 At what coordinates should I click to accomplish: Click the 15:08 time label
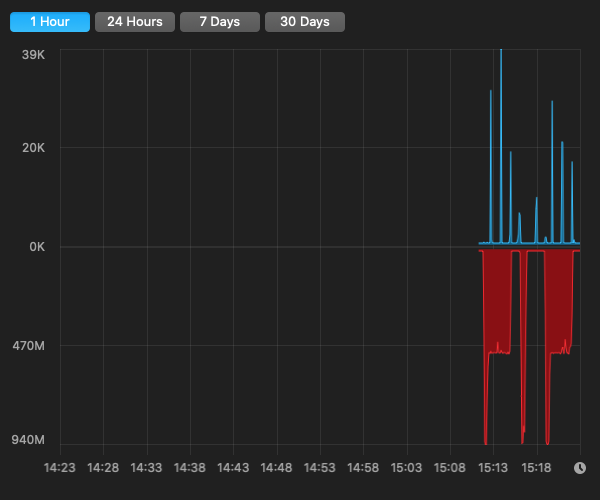[x=450, y=467]
